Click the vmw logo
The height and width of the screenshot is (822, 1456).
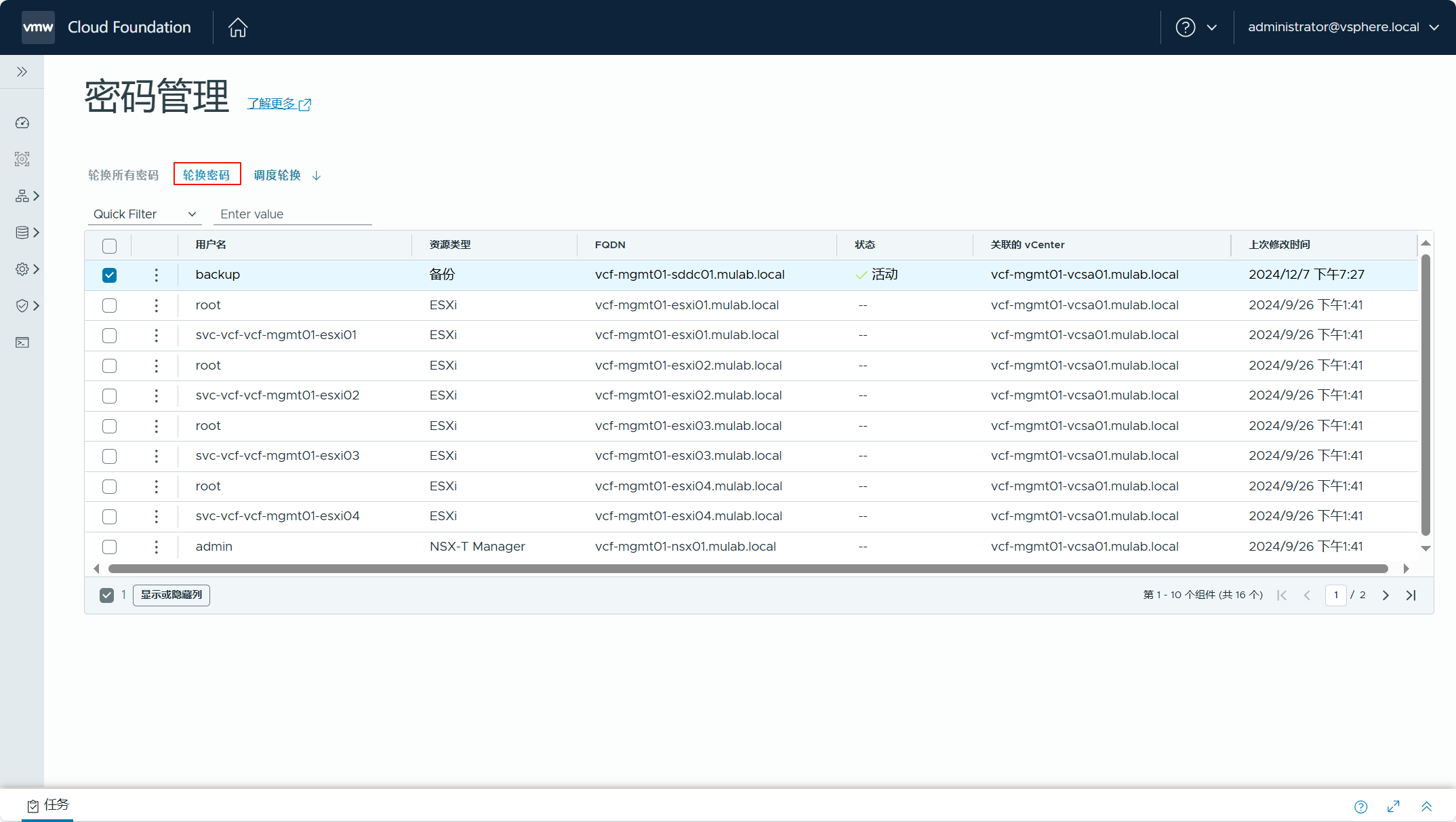tap(38, 27)
